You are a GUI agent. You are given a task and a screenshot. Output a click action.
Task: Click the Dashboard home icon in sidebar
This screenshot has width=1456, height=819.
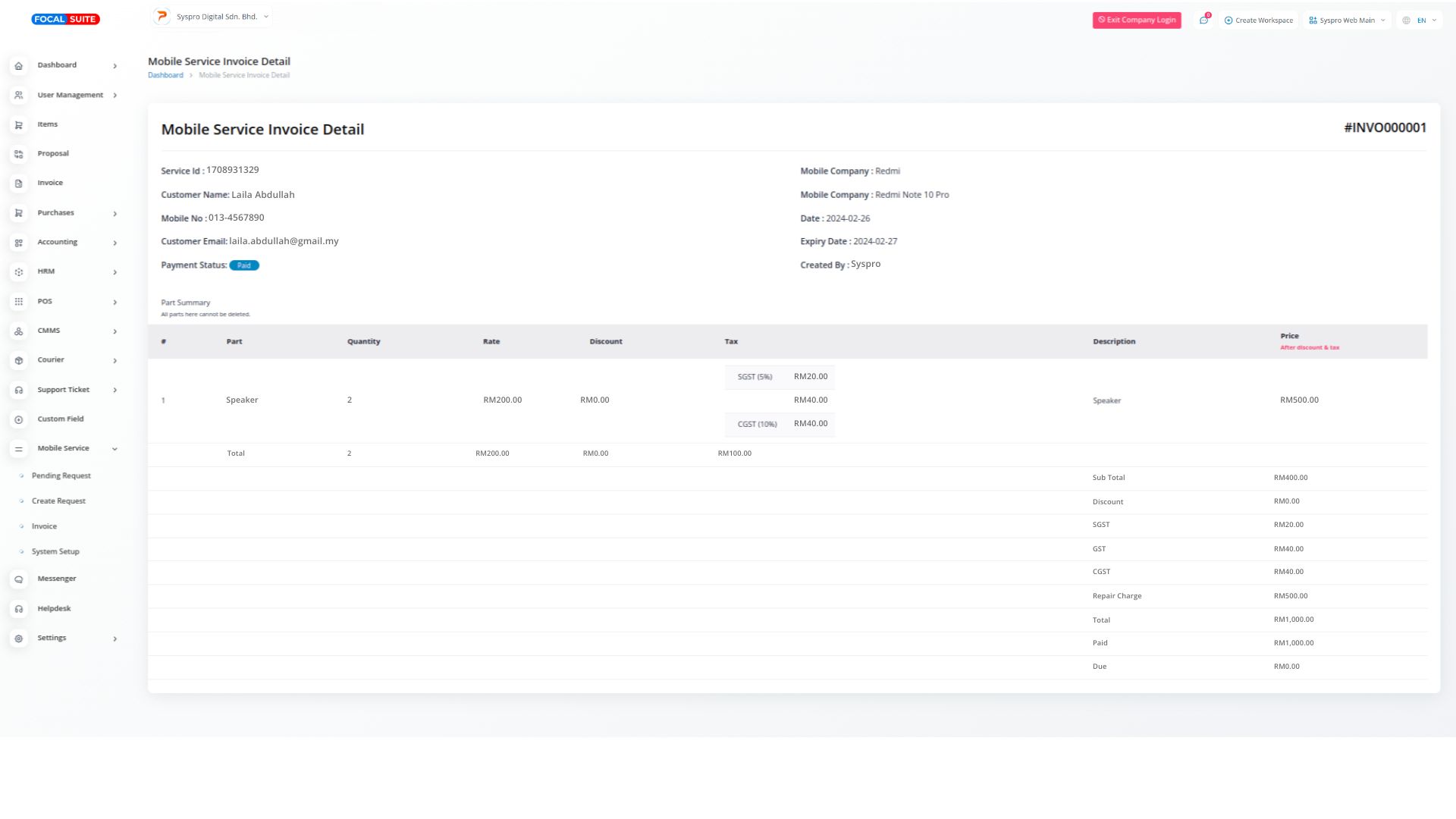[19, 66]
